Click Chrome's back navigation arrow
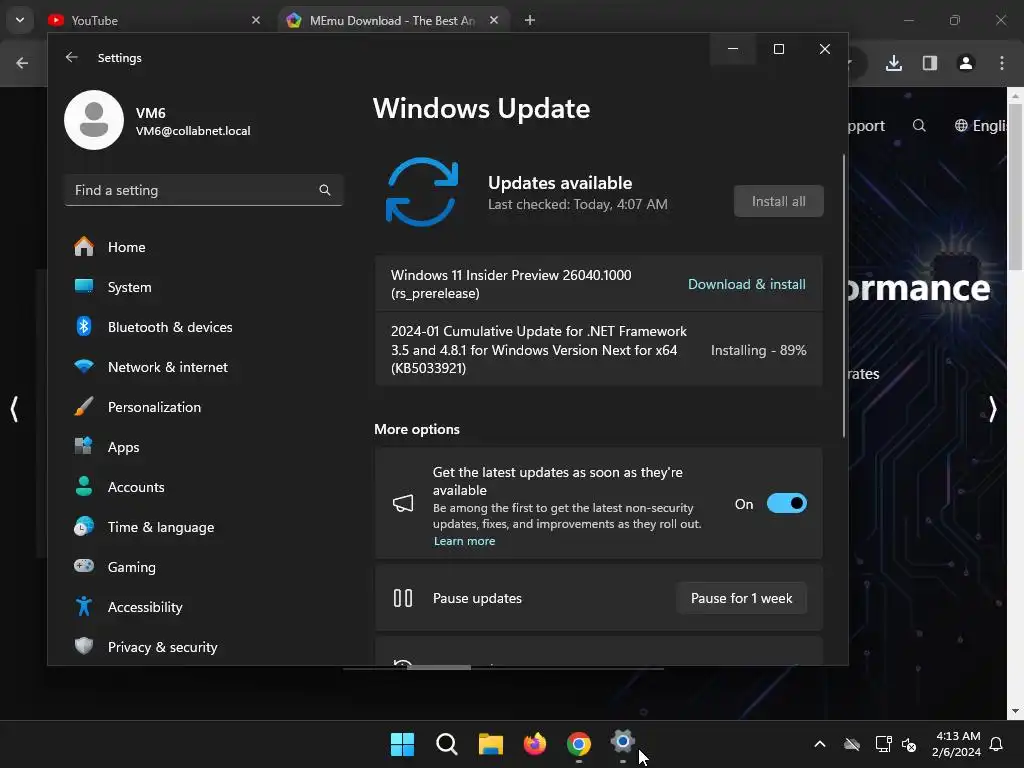 (x=22, y=63)
